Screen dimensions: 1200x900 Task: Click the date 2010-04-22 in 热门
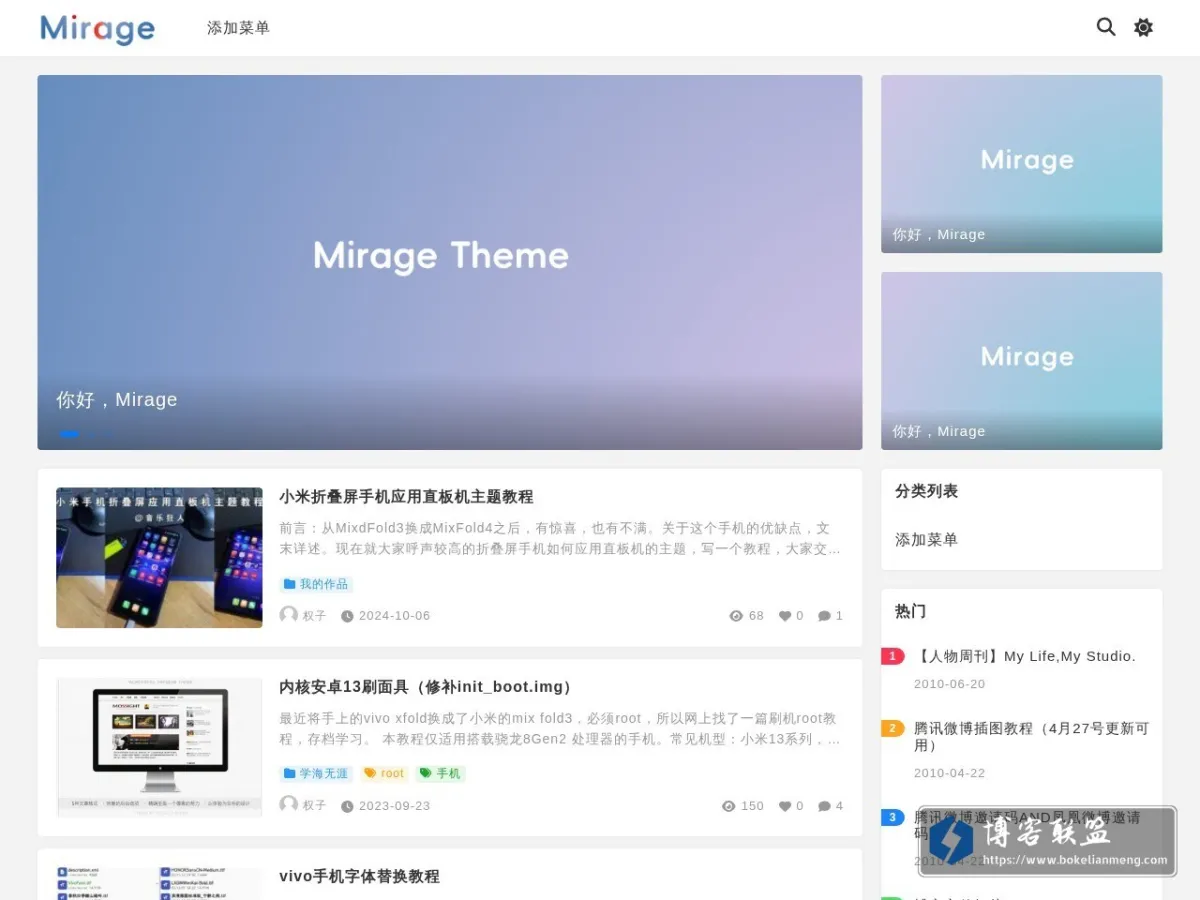(x=949, y=773)
